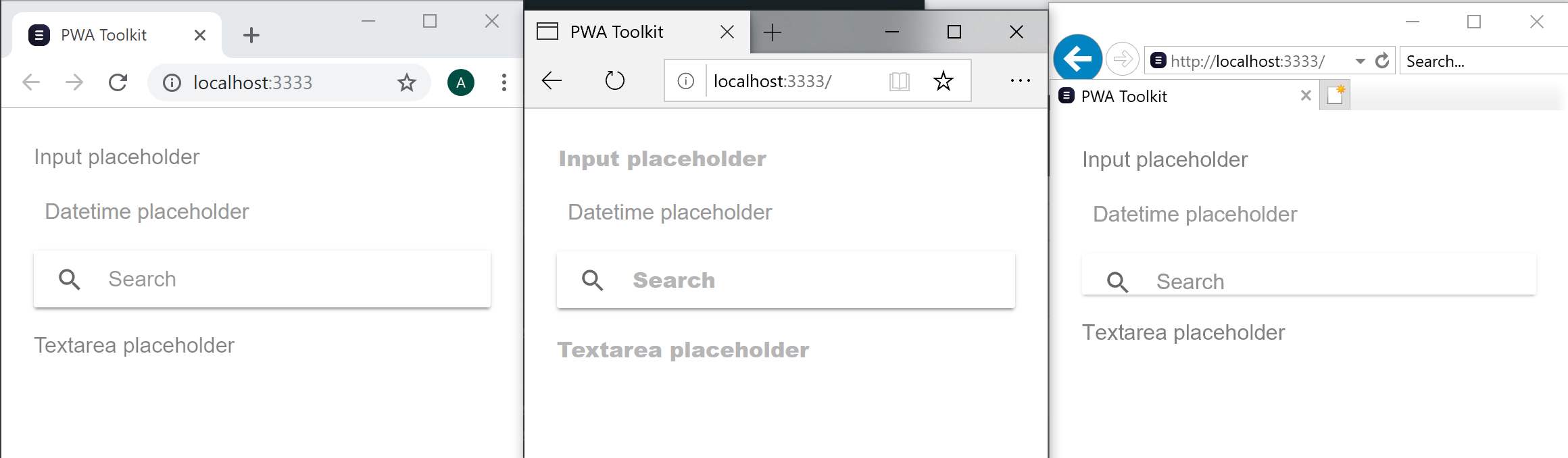This screenshot has width=1568, height=458.
Task: Reload the page in Chrome
Action: click(118, 82)
